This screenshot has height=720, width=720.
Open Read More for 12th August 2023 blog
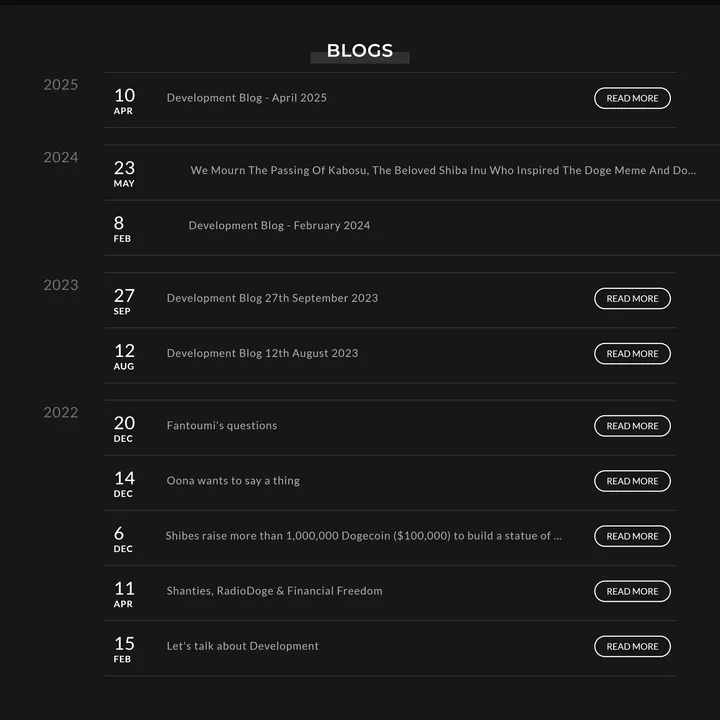pyautogui.click(x=632, y=353)
